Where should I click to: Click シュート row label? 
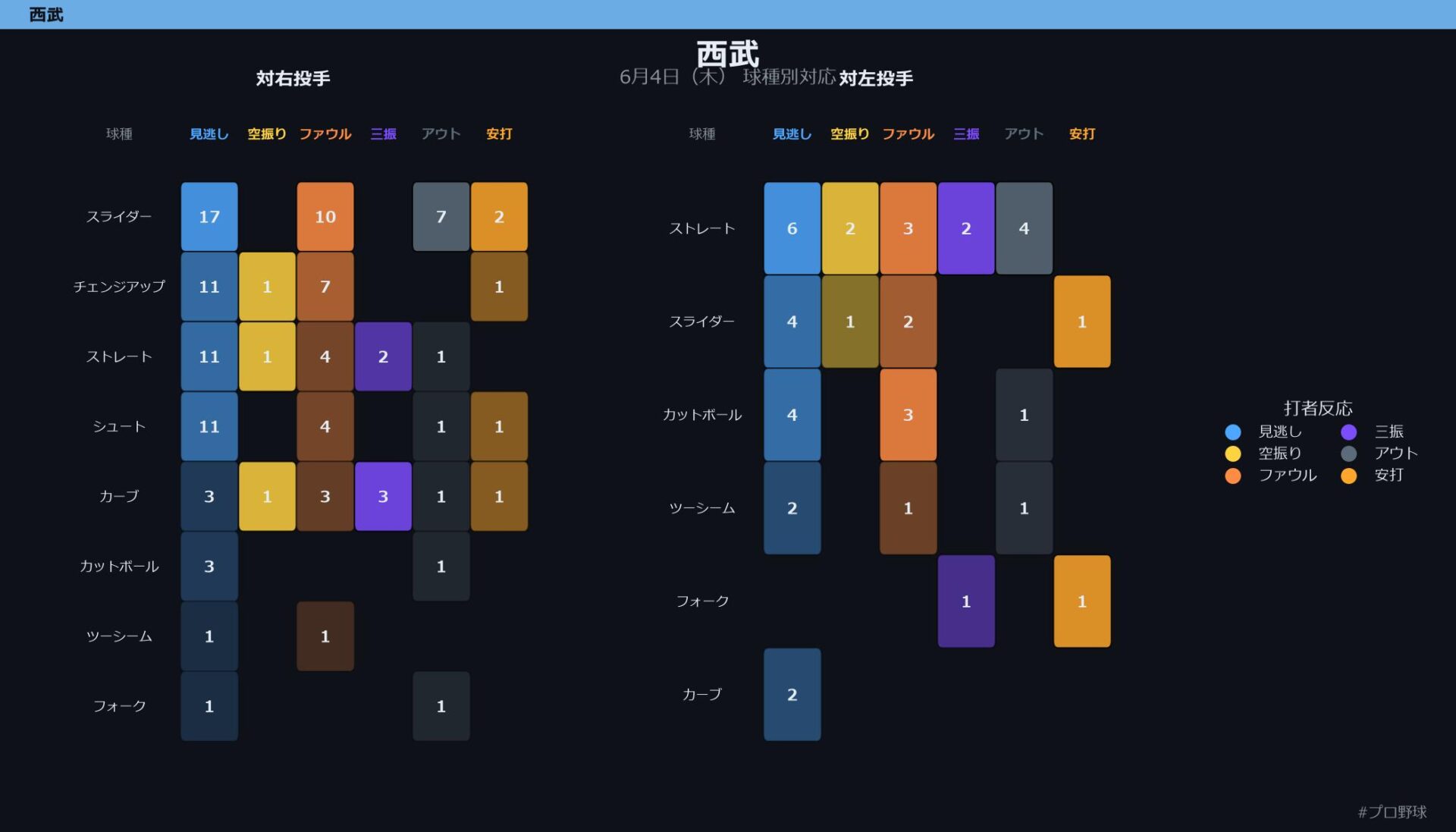pyautogui.click(x=119, y=426)
